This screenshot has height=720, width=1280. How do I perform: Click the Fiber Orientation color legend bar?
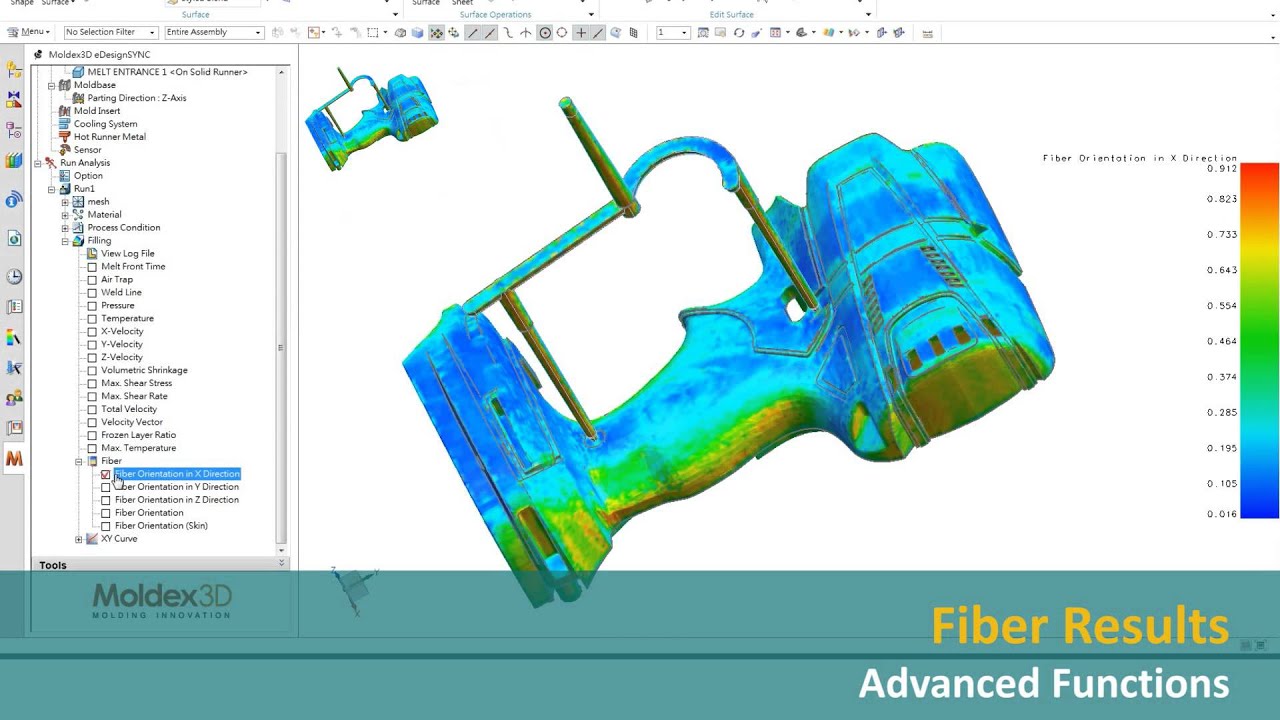click(1260, 341)
